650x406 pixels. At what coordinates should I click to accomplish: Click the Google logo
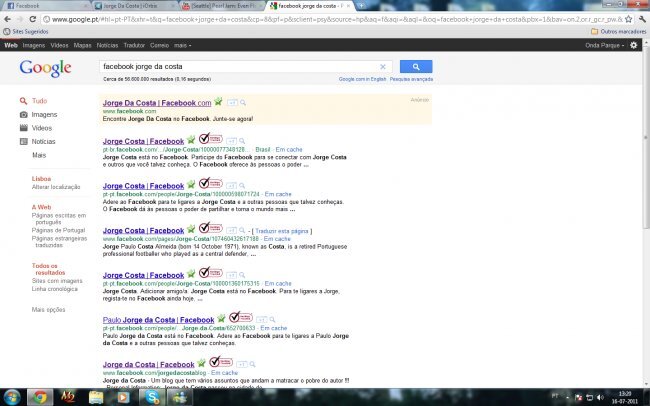click(x=45, y=68)
